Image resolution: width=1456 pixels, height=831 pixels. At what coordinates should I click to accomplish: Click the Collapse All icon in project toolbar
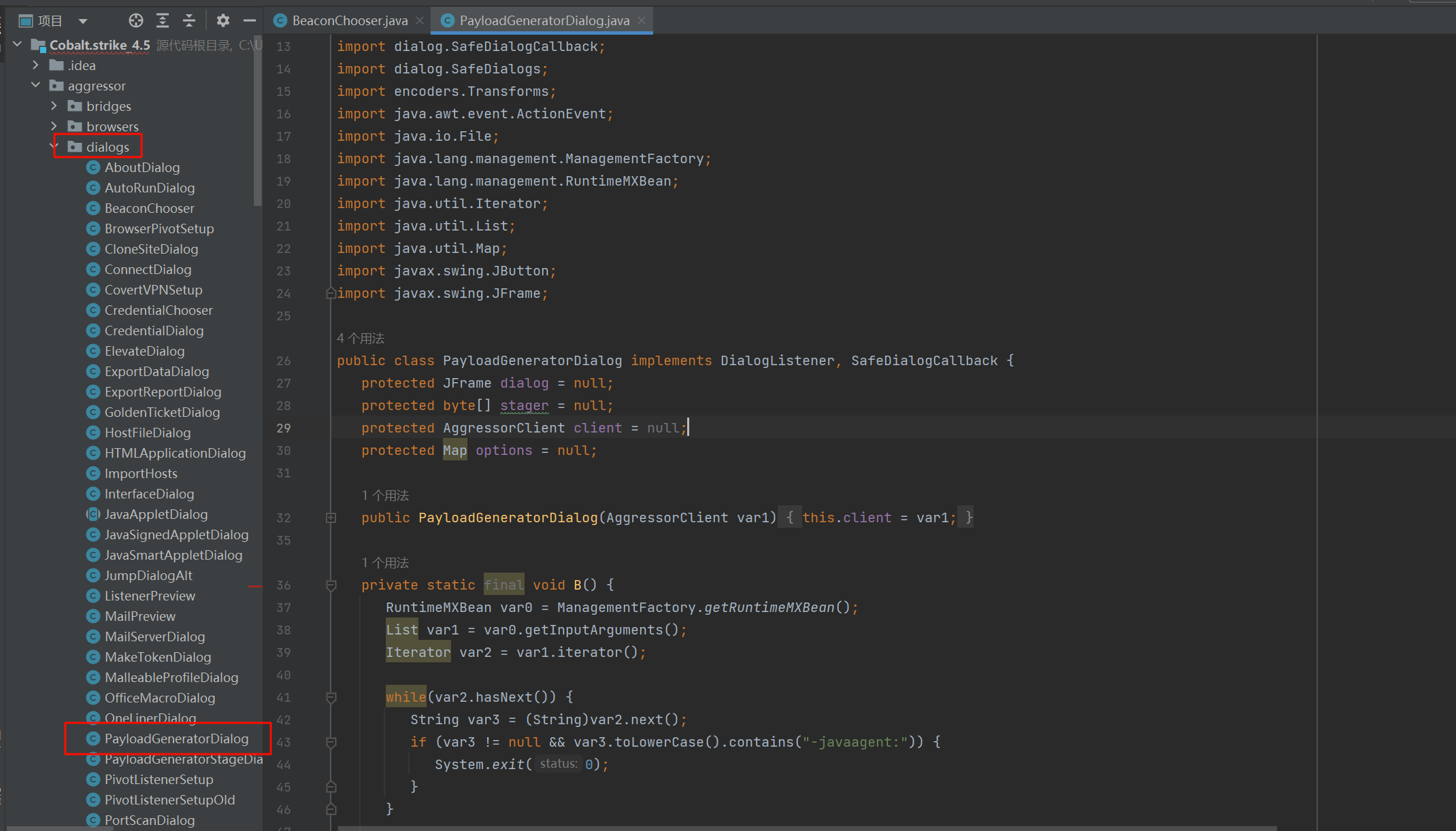click(189, 21)
